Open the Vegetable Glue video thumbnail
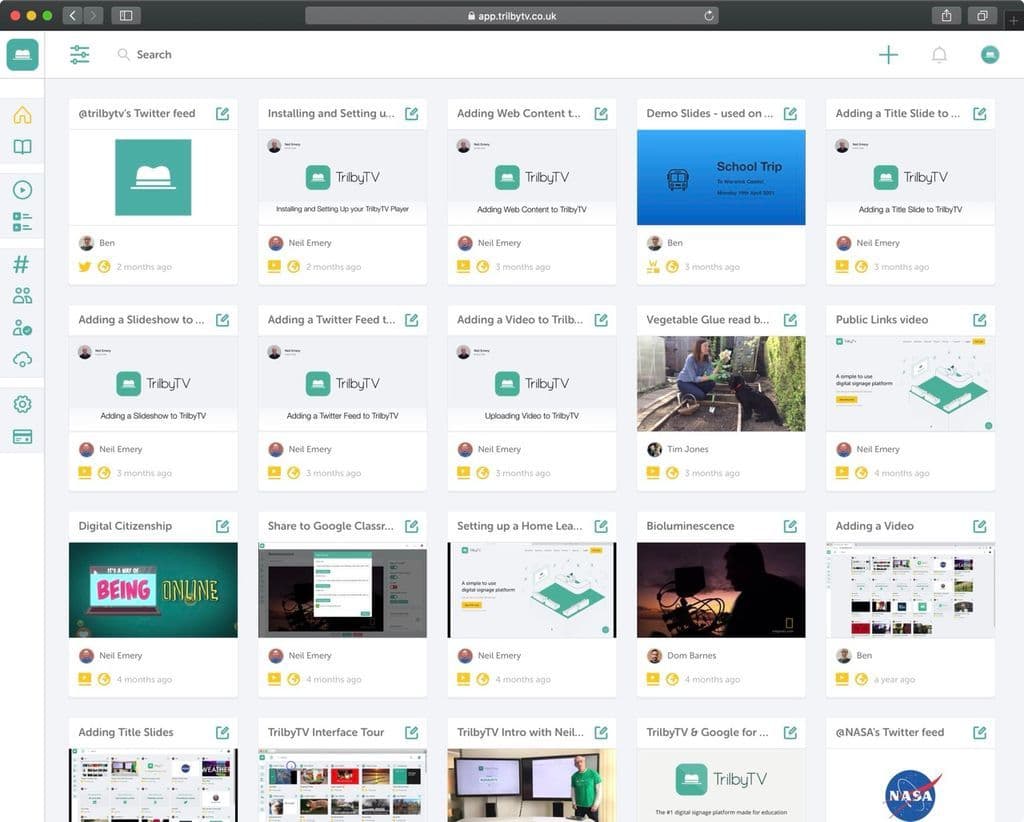The height and width of the screenshot is (822, 1024). (x=721, y=384)
